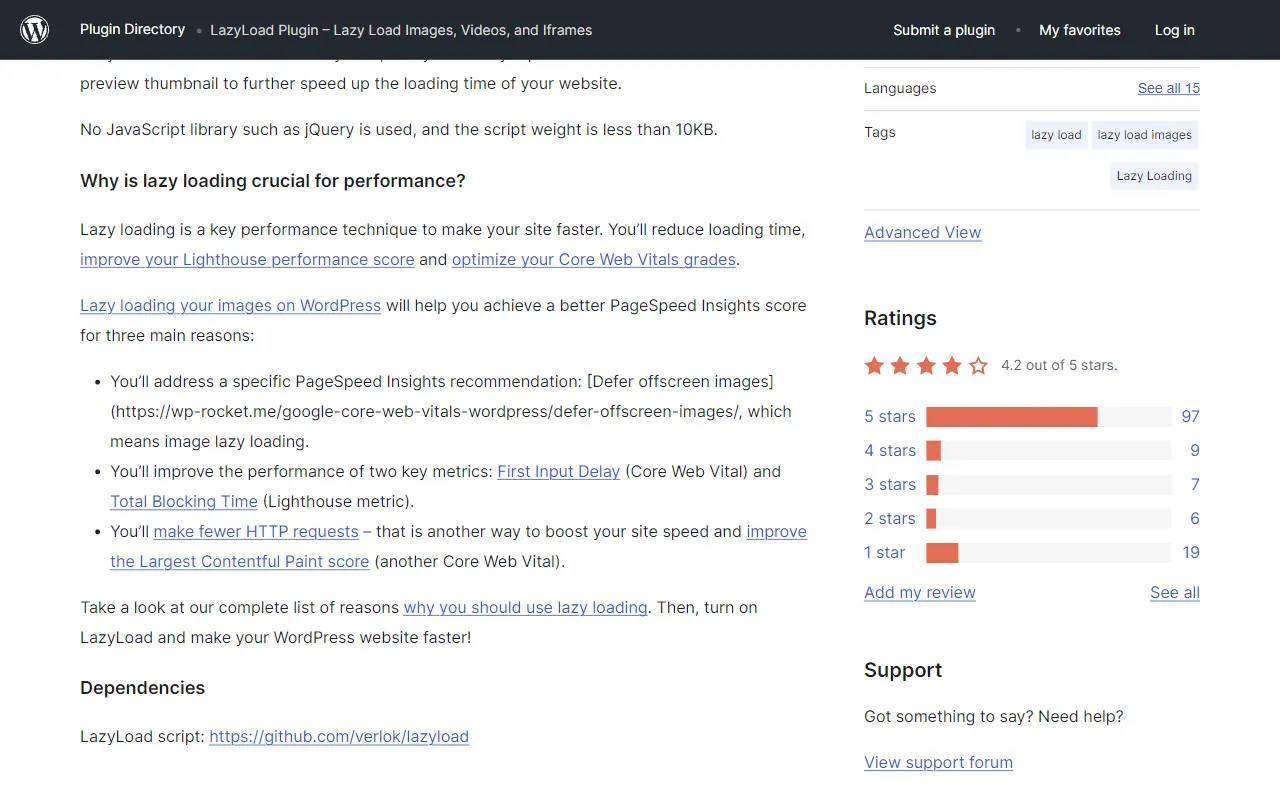Screen dimensions: 1280x800
Task: Select the 'Lazy Loading' tag
Action: click(x=1154, y=176)
